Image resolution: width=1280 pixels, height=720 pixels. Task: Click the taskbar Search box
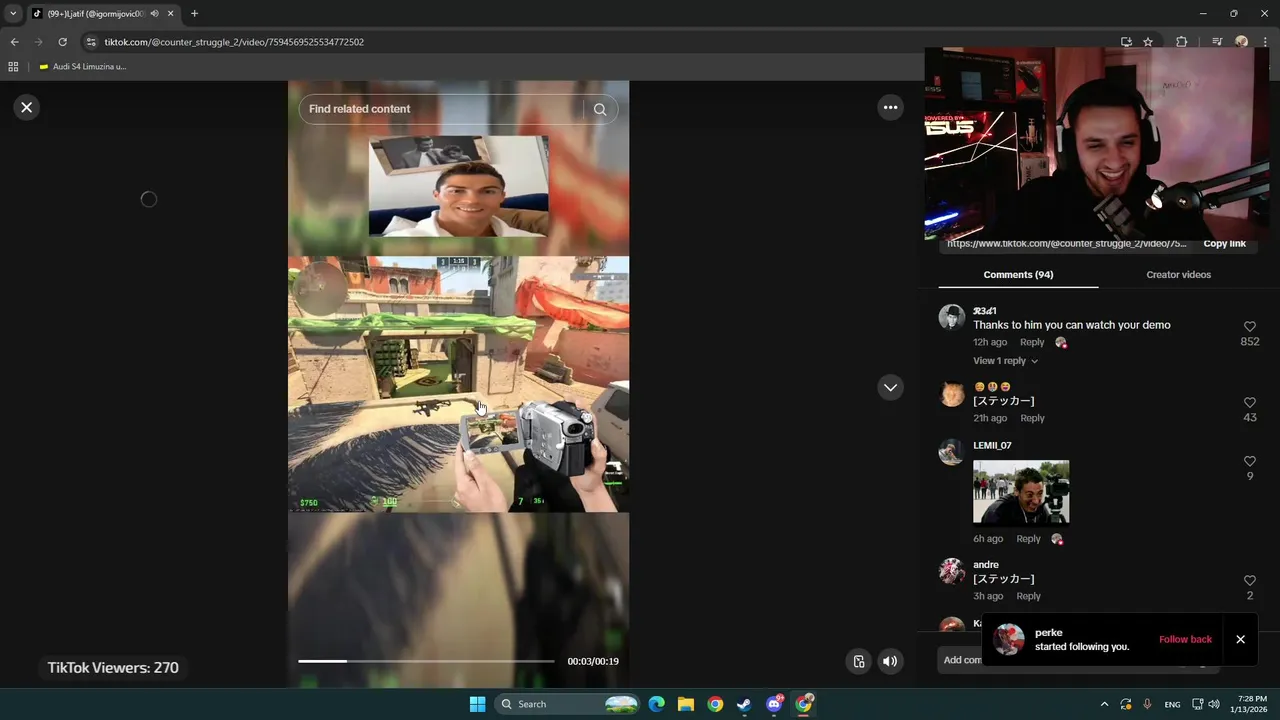(568, 704)
